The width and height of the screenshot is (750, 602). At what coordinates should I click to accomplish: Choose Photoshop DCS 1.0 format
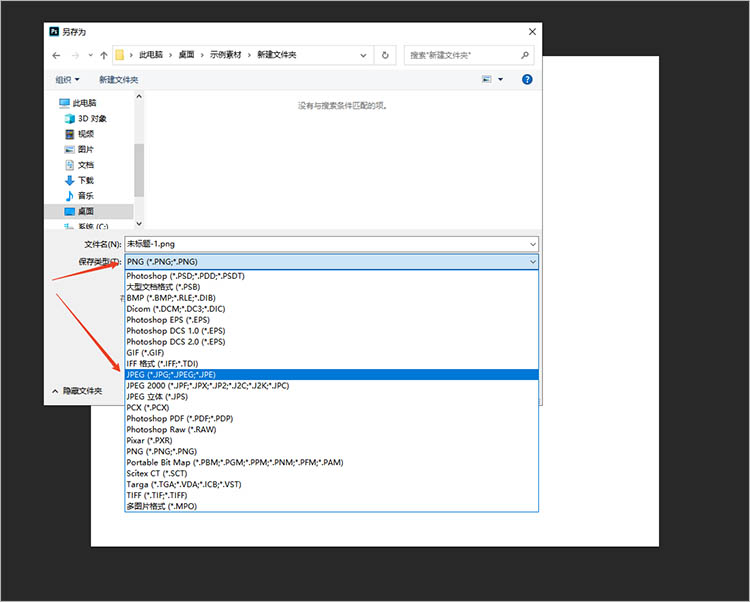pos(331,331)
